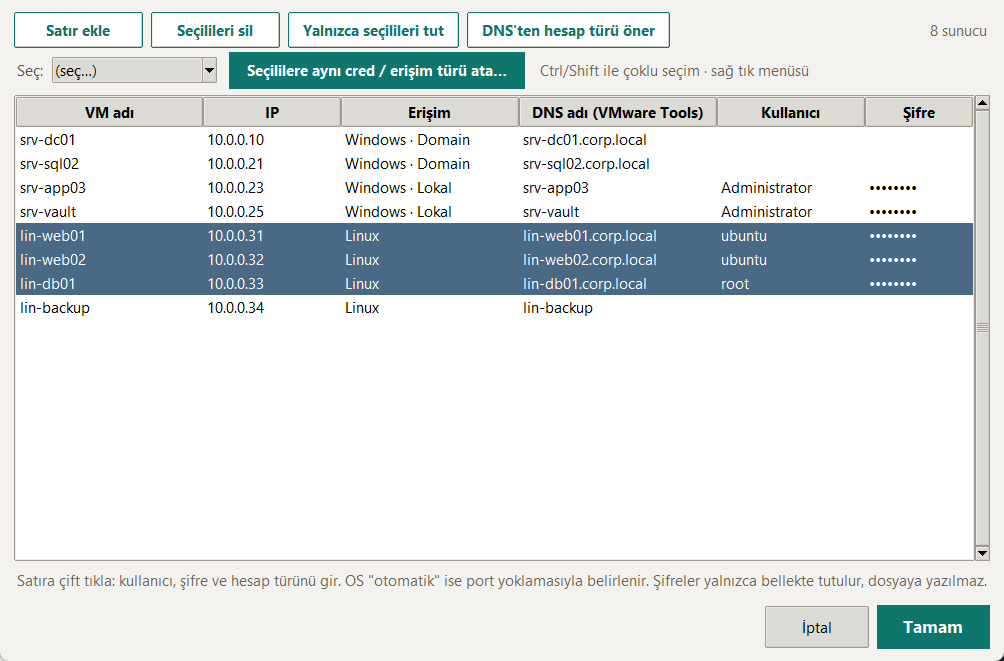Screen dimensions: 1004x661
Task: Delete selected rows with "Seçilileri sil"
Action: (x=215, y=30)
